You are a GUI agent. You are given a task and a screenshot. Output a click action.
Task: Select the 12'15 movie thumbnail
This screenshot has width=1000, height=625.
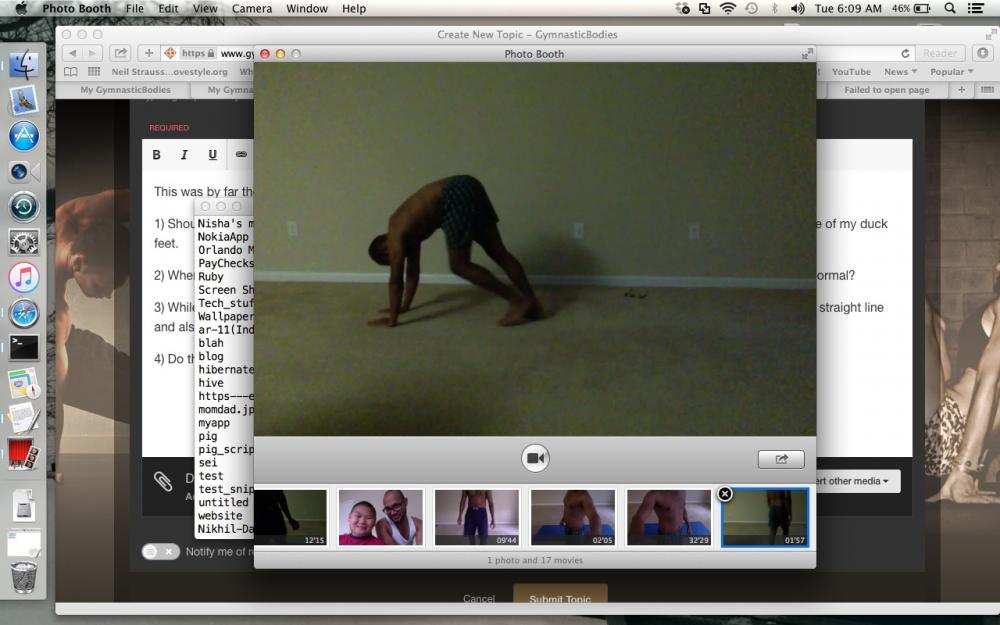(291, 517)
